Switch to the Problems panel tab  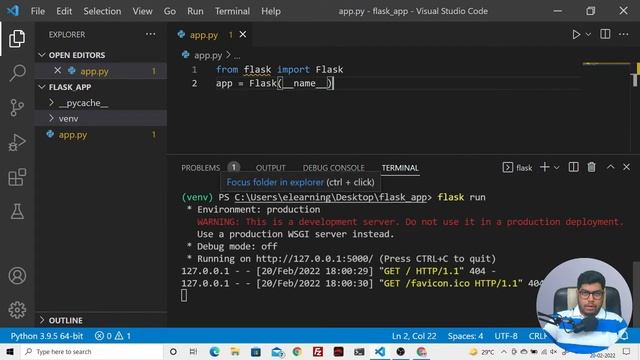pos(200,168)
